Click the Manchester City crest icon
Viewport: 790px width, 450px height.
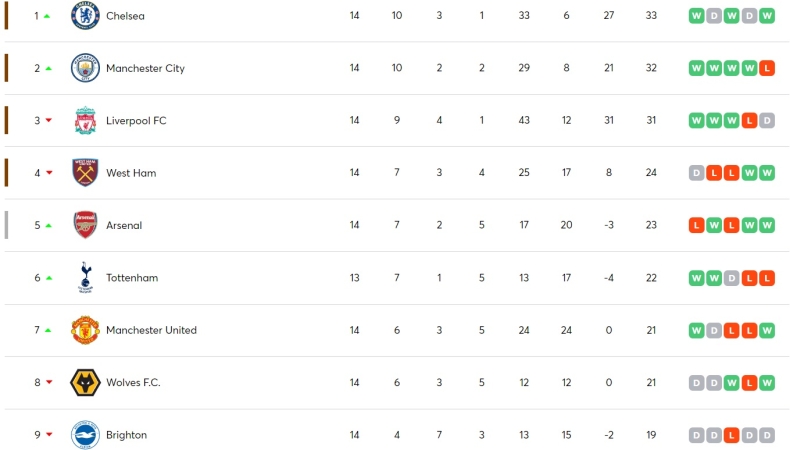pos(85,68)
